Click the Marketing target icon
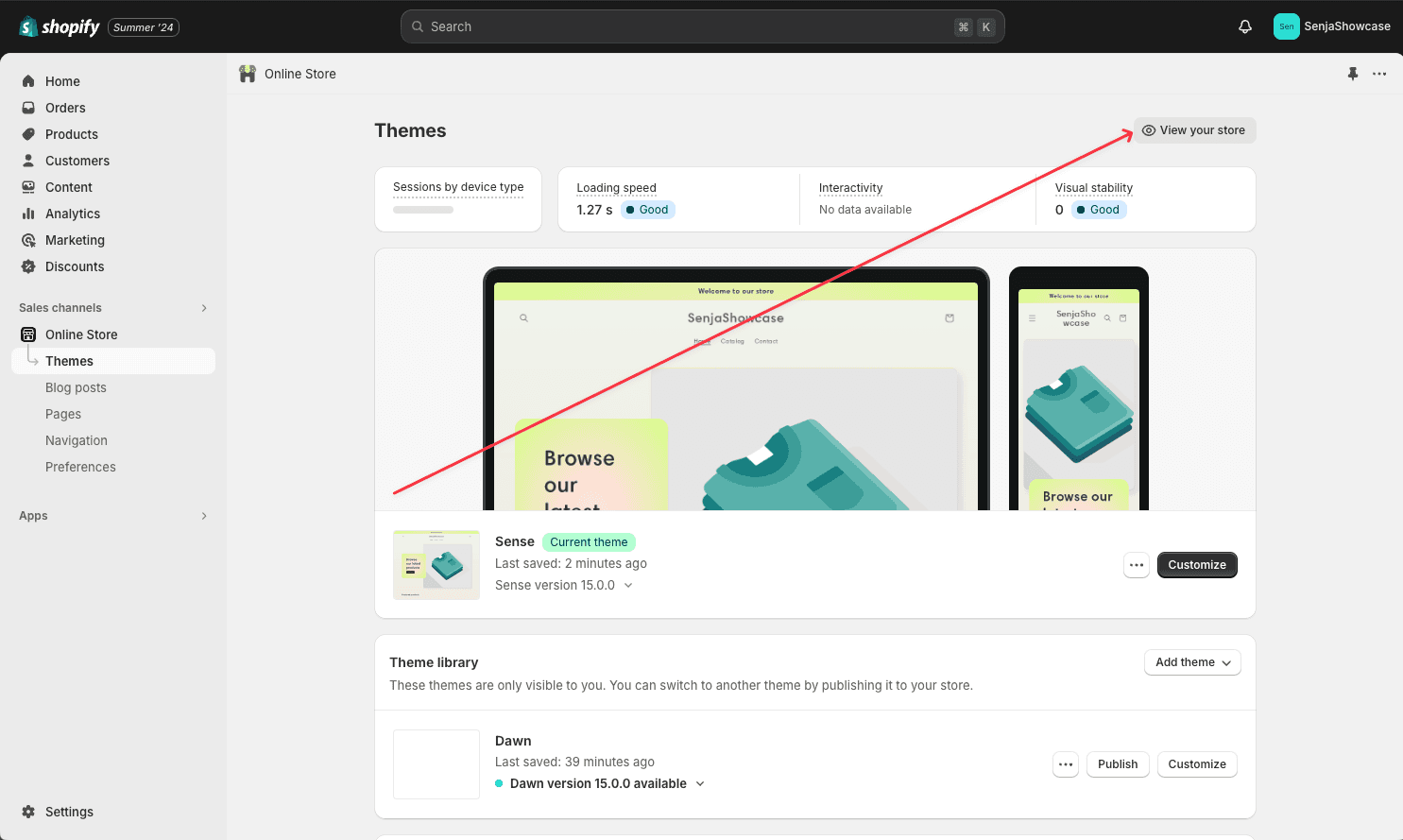This screenshot has width=1403, height=840. (28, 240)
